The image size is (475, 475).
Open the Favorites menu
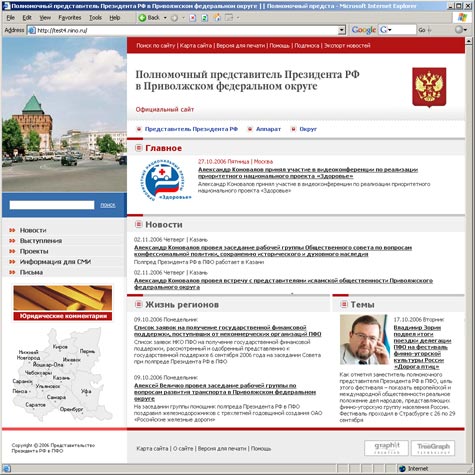[70, 18]
